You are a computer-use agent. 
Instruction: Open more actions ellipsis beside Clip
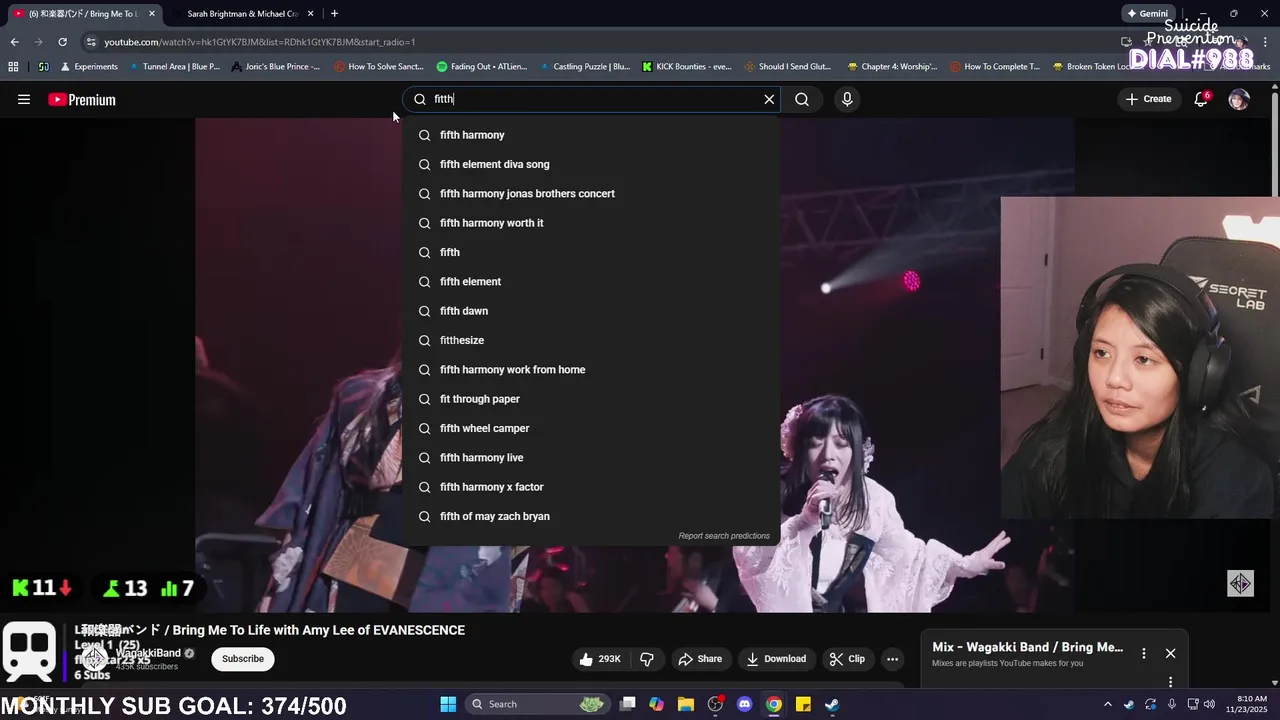(x=892, y=659)
